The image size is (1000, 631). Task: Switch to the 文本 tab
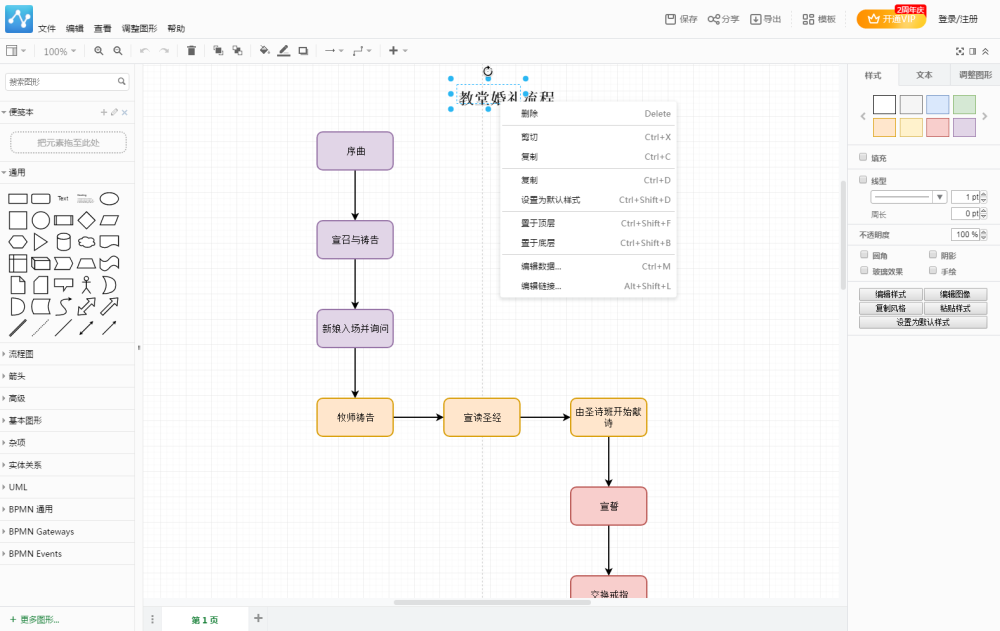tap(924, 75)
